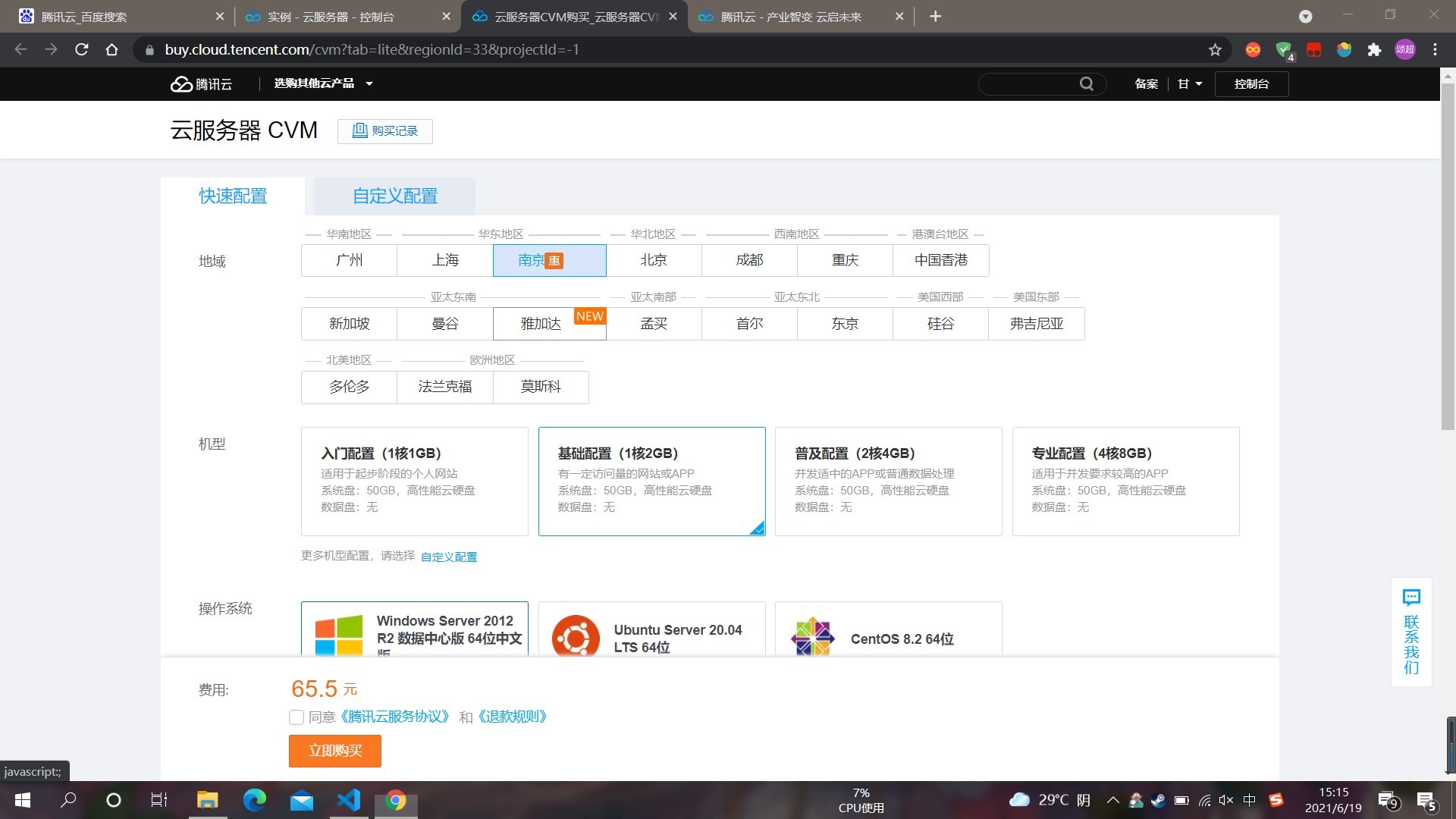Select 普及配置 (2核4GB) machine type
Screen dimensions: 1456x819
889,482
